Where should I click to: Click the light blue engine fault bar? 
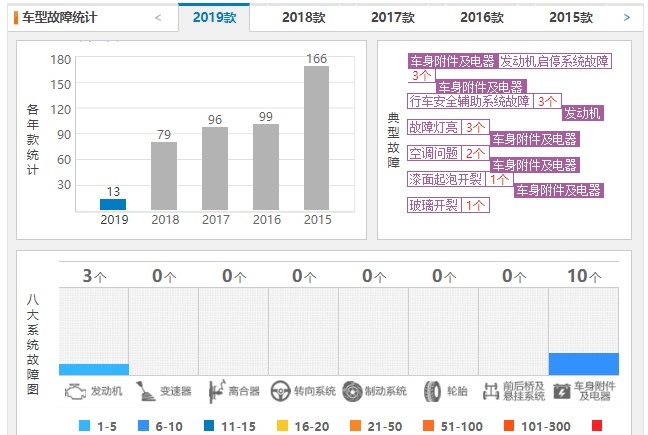click(94, 369)
